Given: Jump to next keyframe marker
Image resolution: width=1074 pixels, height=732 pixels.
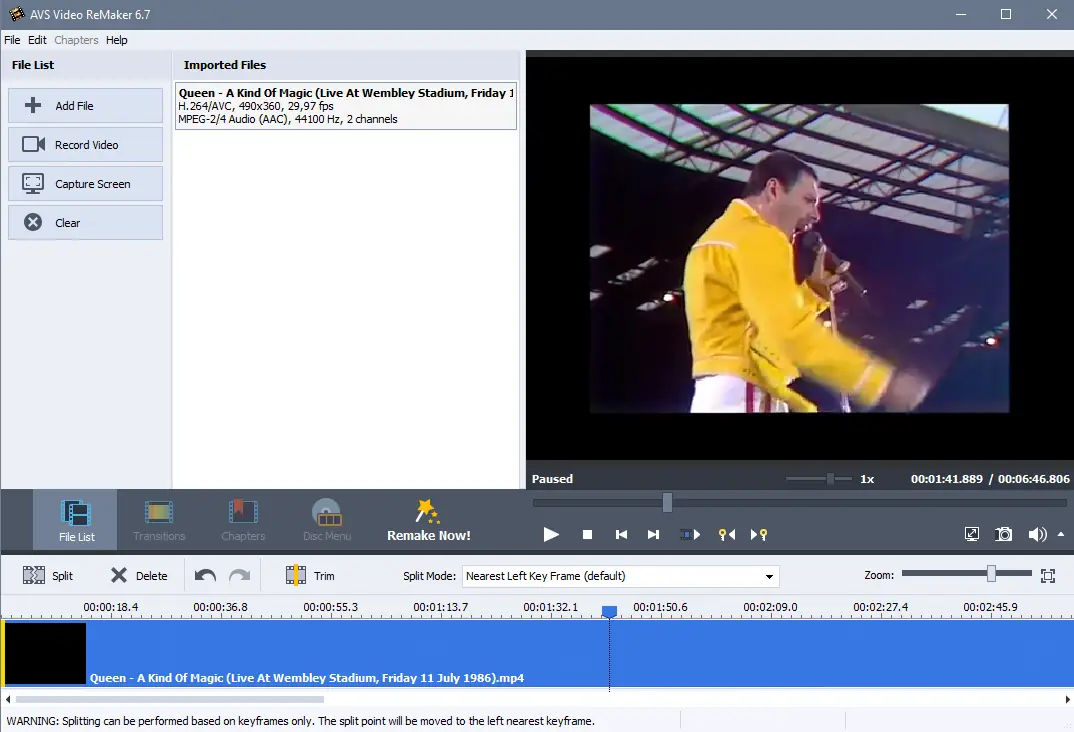Looking at the screenshot, I should tap(759, 534).
